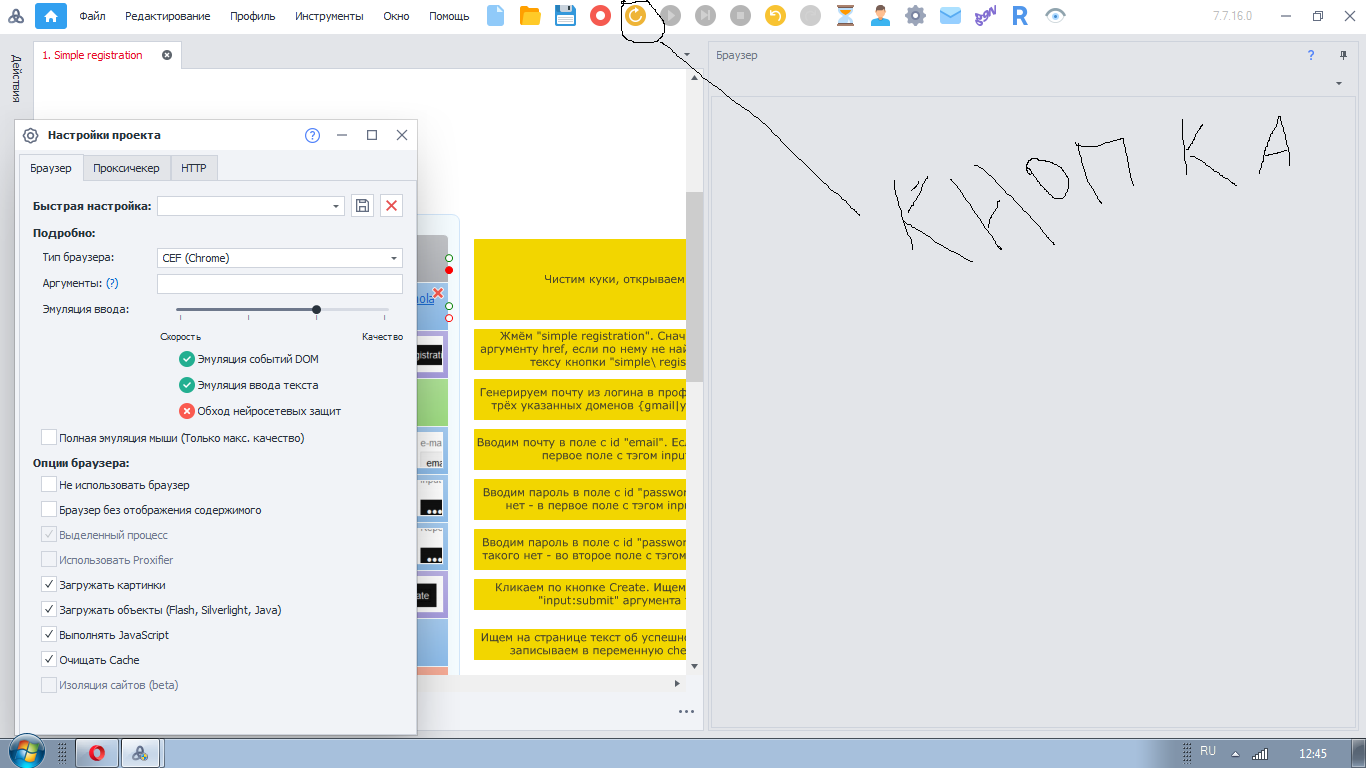Click the input emulation speed-quality slider
1366x768 pixels.
coord(282,309)
